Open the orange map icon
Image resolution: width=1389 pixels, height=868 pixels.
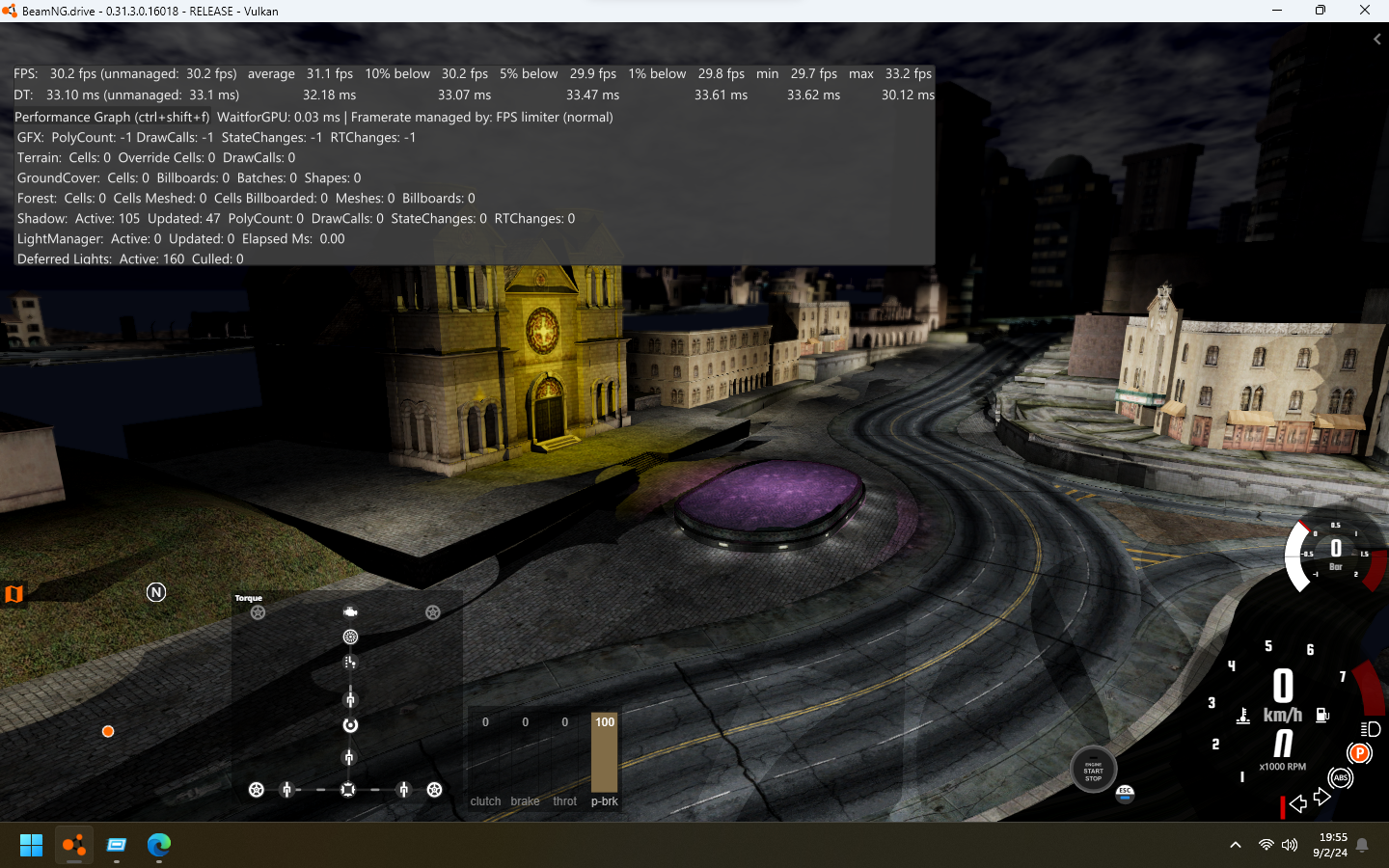click(x=14, y=594)
